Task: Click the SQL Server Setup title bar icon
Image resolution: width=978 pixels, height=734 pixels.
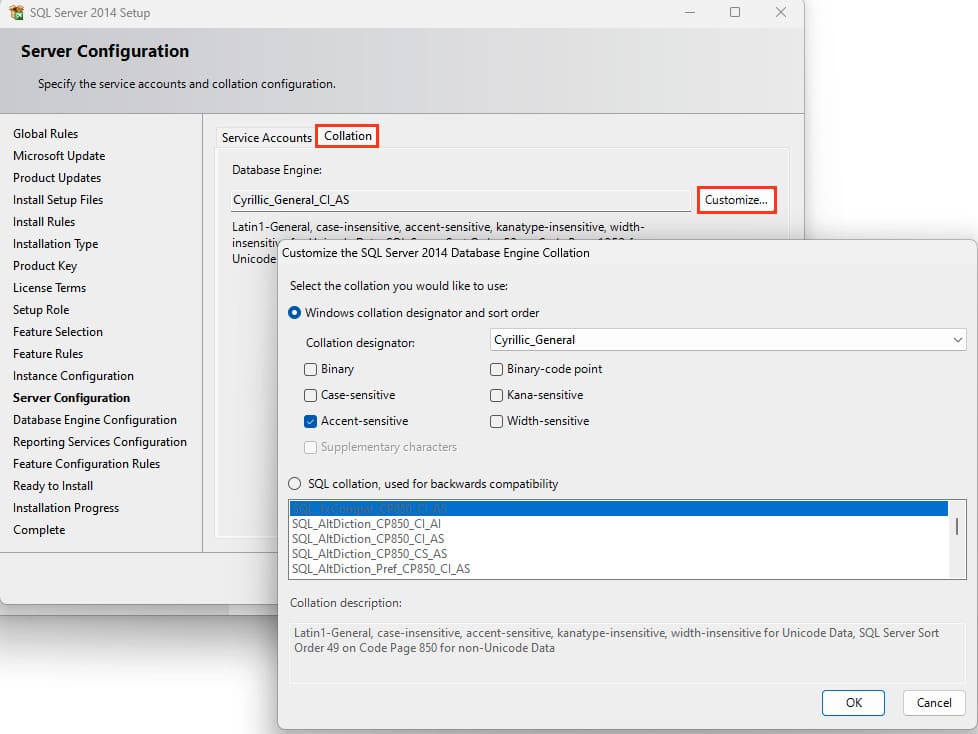Action: tap(16, 13)
